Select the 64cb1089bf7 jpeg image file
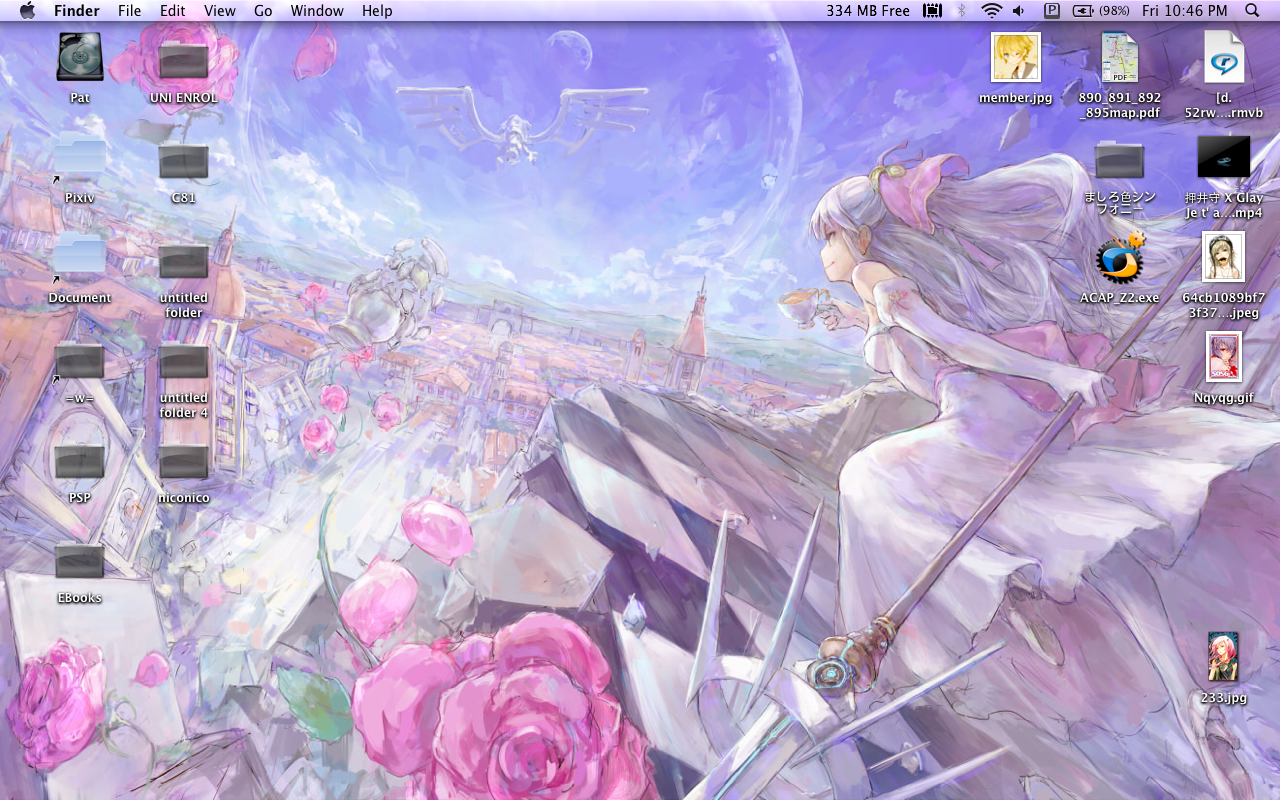Image resolution: width=1280 pixels, height=800 pixels. pos(1224,257)
